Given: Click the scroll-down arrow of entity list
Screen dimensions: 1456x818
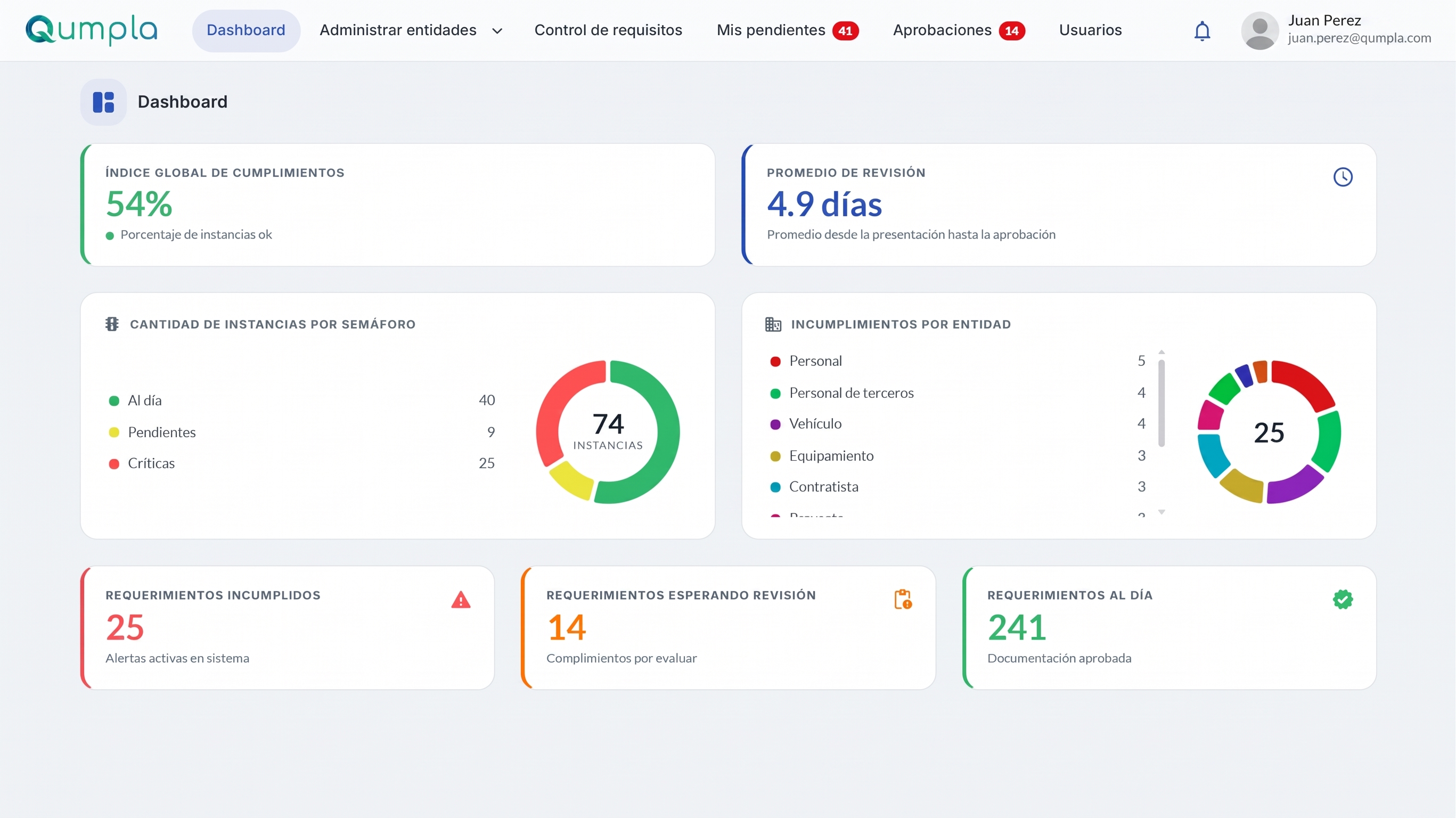Looking at the screenshot, I should 1161,512.
